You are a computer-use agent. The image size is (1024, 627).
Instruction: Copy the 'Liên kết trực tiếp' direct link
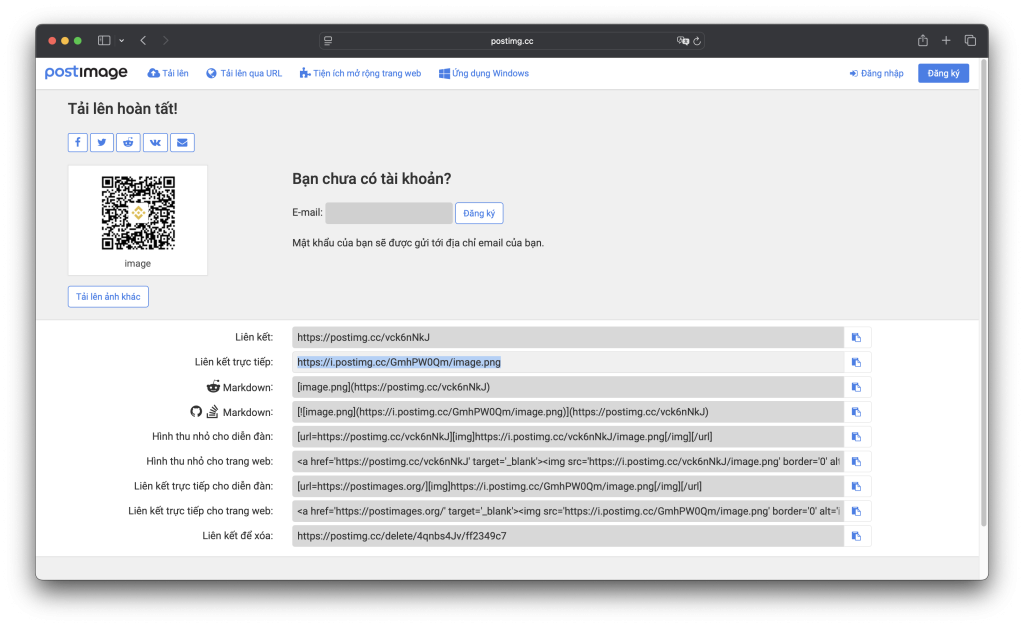[x=857, y=362]
